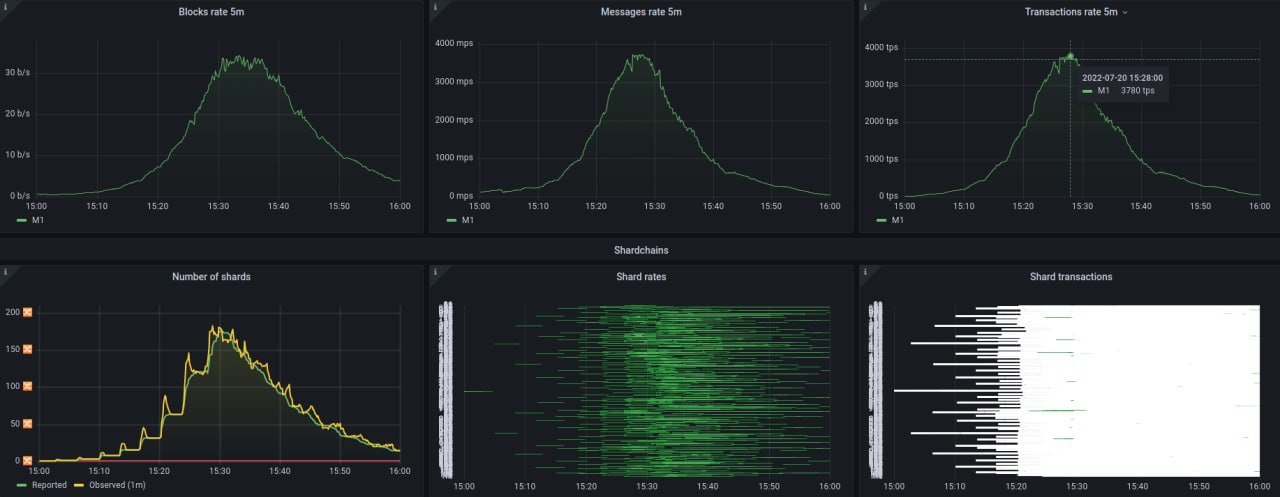Screen dimensions: 1280x497
Task: Click the info icon on Blocks rate 5m panel
Action: tap(5, 6)
